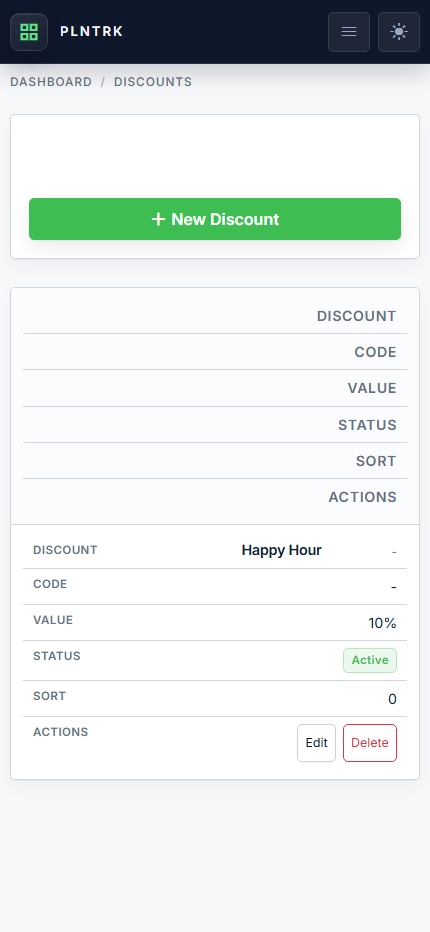Viewport: 430px width, 932px height.
Task: Click the sort order value 0
Action: [393, 700]
